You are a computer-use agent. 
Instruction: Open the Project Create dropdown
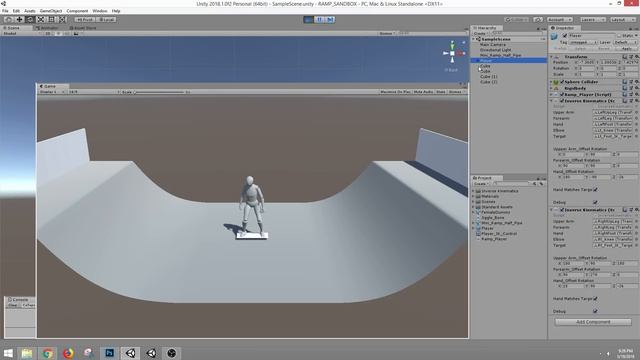pos(481,184)
